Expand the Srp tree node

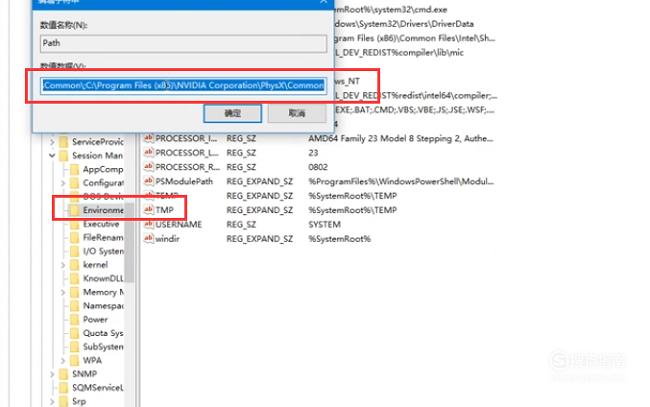point(52,402)
